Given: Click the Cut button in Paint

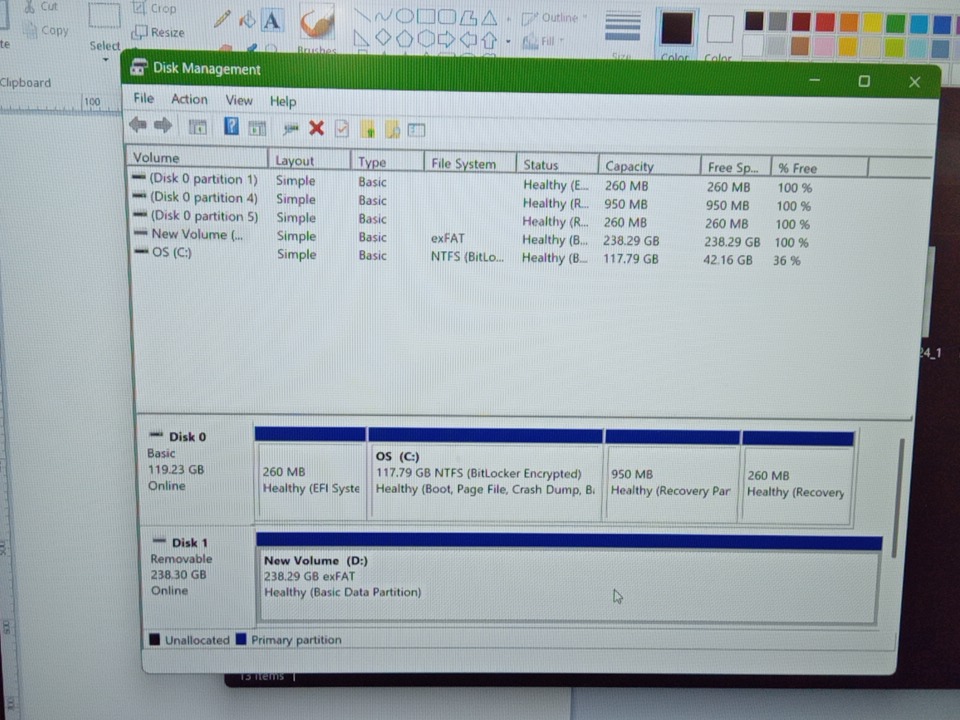Looking at the screenshot, I should (x=42, y=7).
